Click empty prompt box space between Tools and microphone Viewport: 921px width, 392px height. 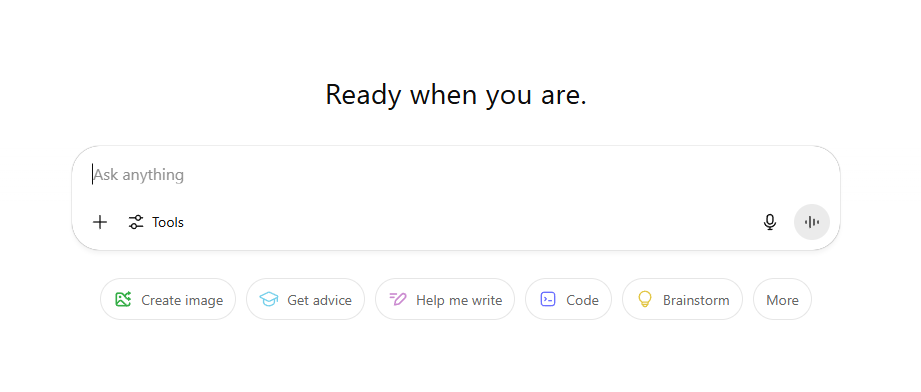point(470,222)
